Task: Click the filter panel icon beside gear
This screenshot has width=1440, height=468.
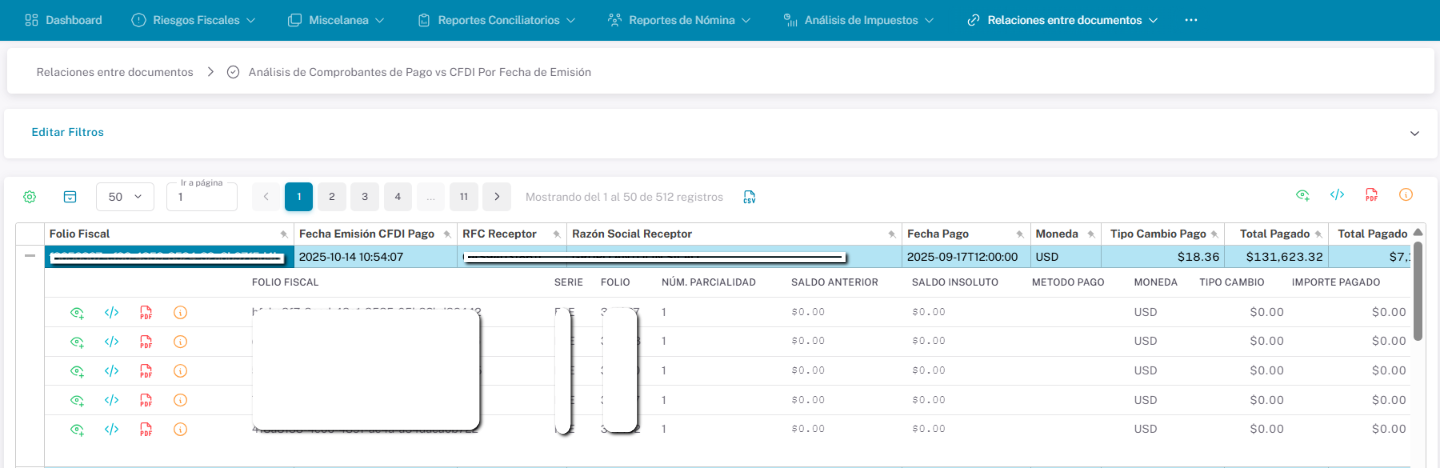Action: 70,197
